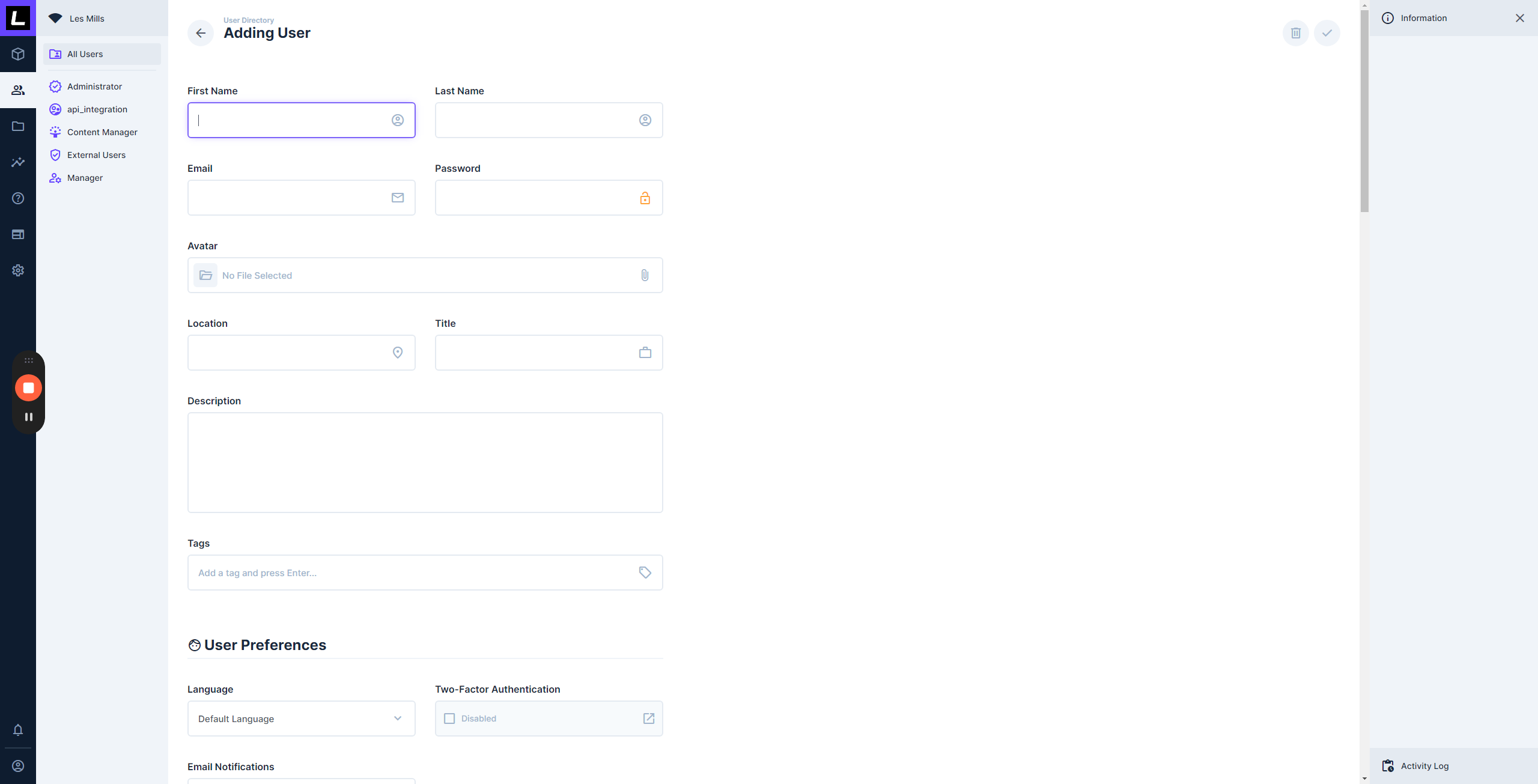Click the Tags label icon

(x=645, y=573)
